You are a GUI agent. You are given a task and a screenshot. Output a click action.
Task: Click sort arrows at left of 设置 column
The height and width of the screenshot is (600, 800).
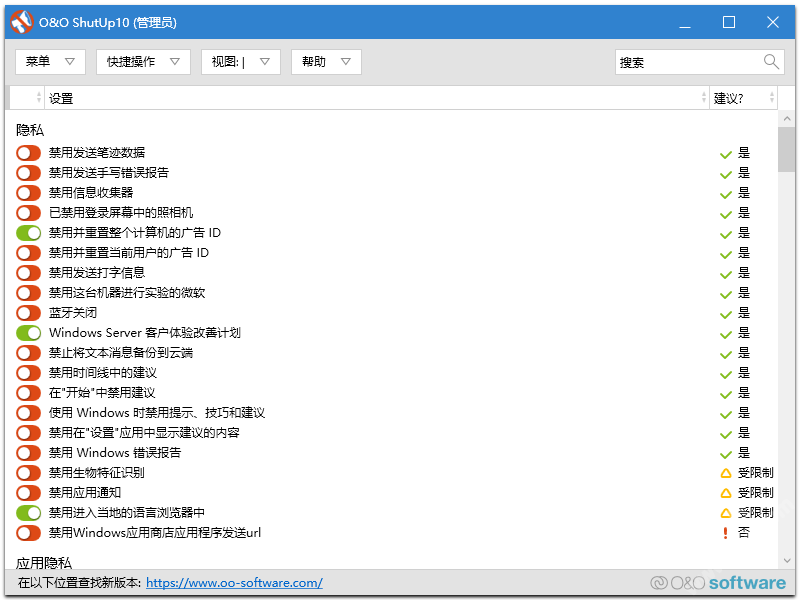tap(39, 97)
